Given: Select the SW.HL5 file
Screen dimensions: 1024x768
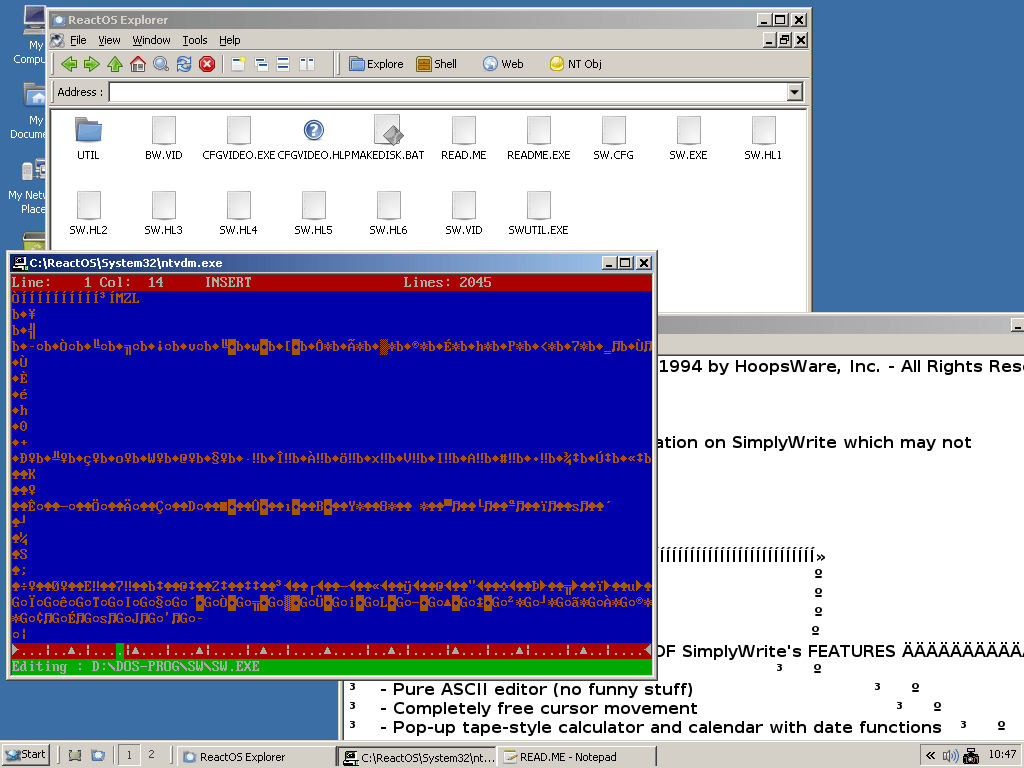Looking at the screenshot, I should (x=313, y=214).
